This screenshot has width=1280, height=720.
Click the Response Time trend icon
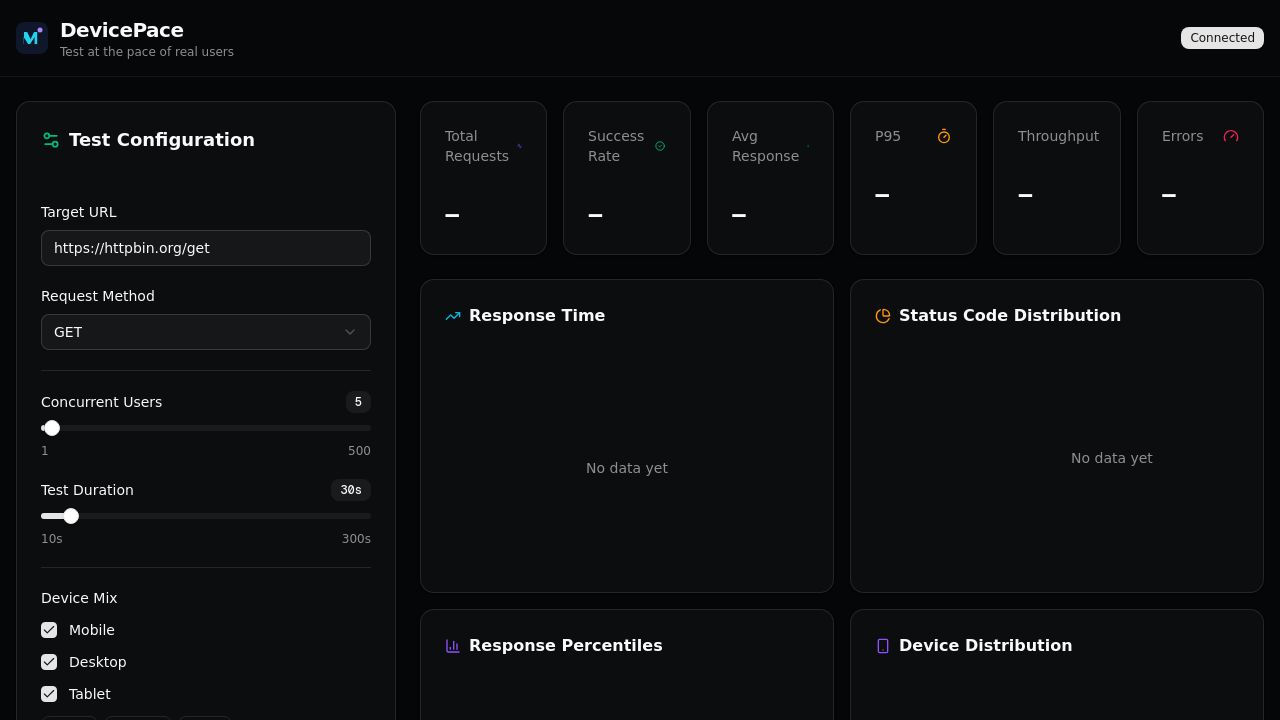453,316
